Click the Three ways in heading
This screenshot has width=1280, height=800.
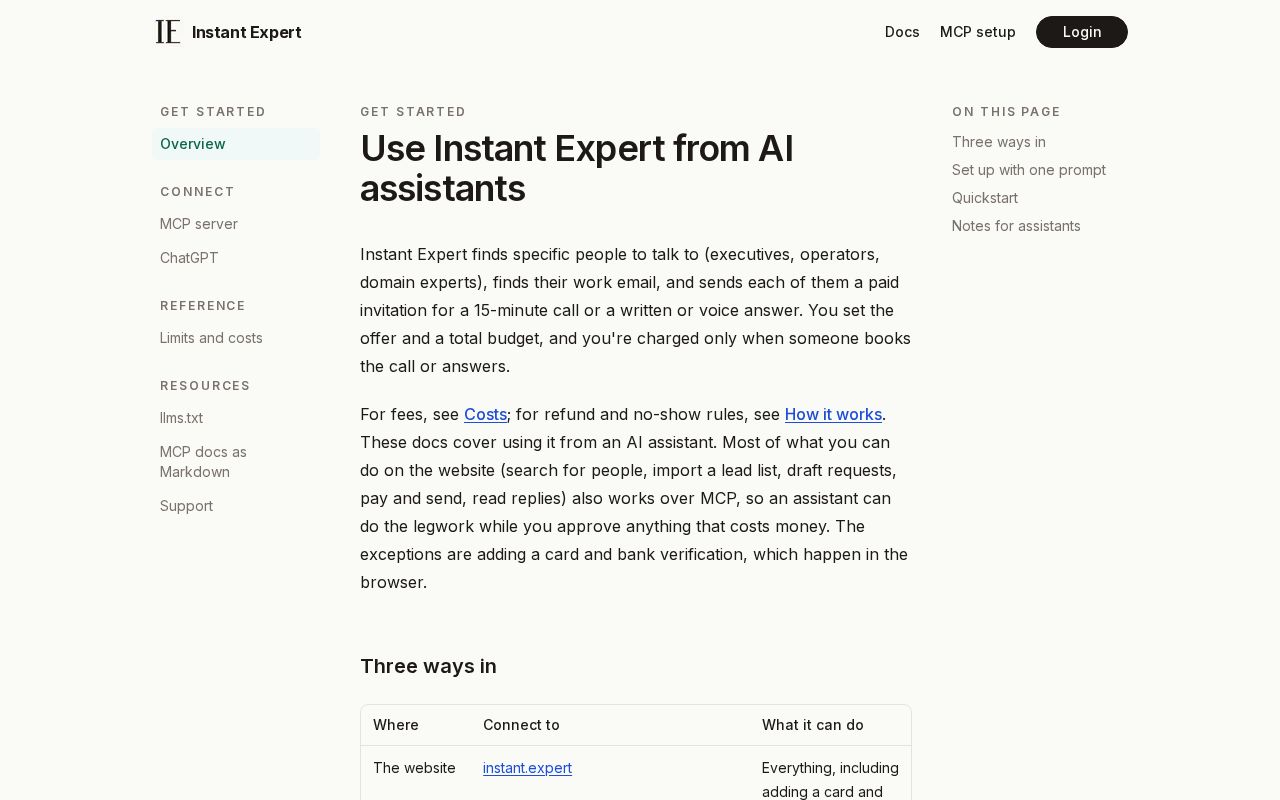pyautogui.click(x=428, y=666)
